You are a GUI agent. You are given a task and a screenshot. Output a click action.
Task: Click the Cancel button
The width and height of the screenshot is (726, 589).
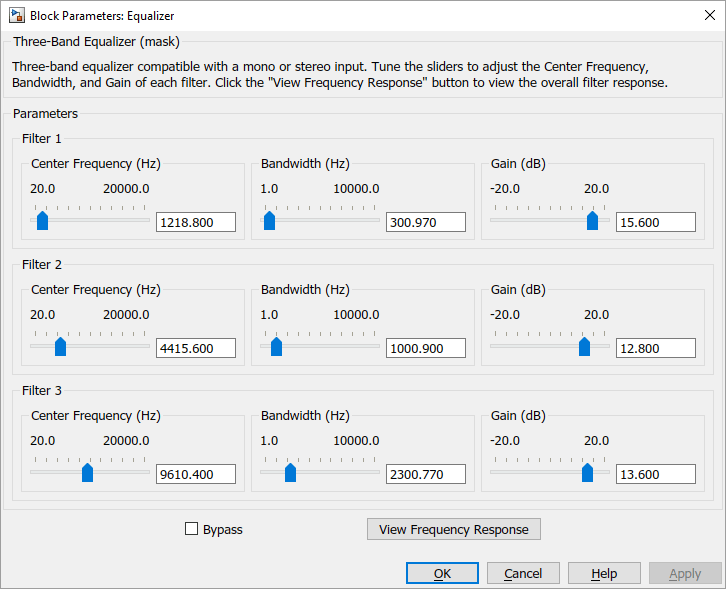[x=523, y=573]
